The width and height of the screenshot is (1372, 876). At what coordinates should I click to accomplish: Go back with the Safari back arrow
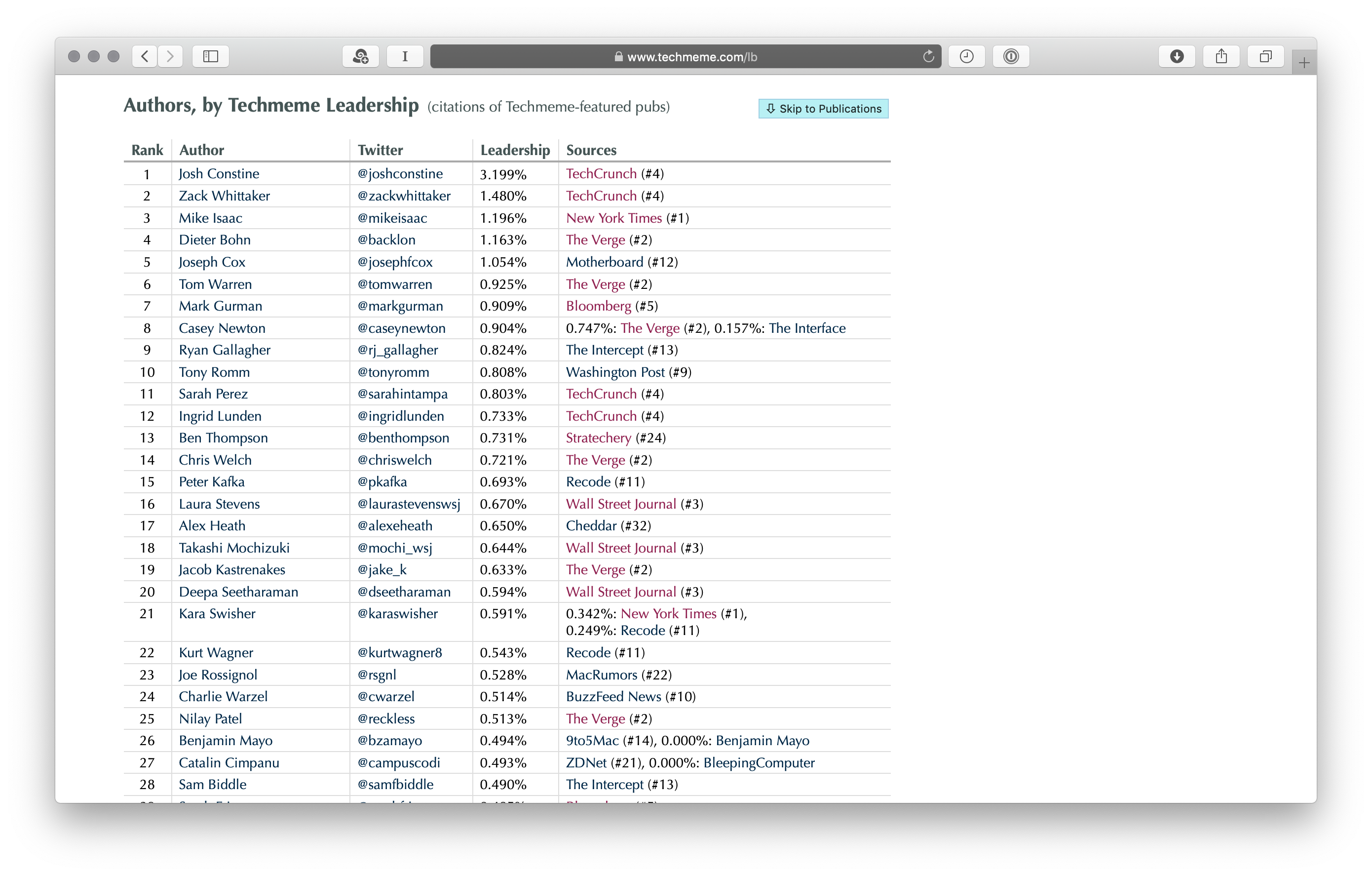coord(145,56)
